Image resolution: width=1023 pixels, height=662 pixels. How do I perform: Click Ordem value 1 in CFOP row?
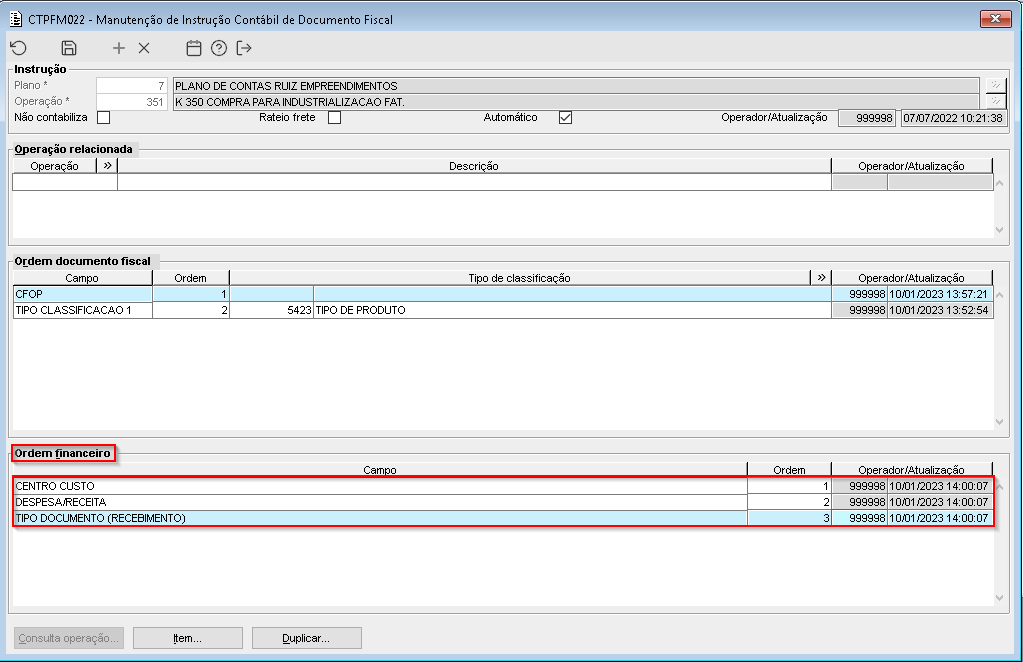191,294
